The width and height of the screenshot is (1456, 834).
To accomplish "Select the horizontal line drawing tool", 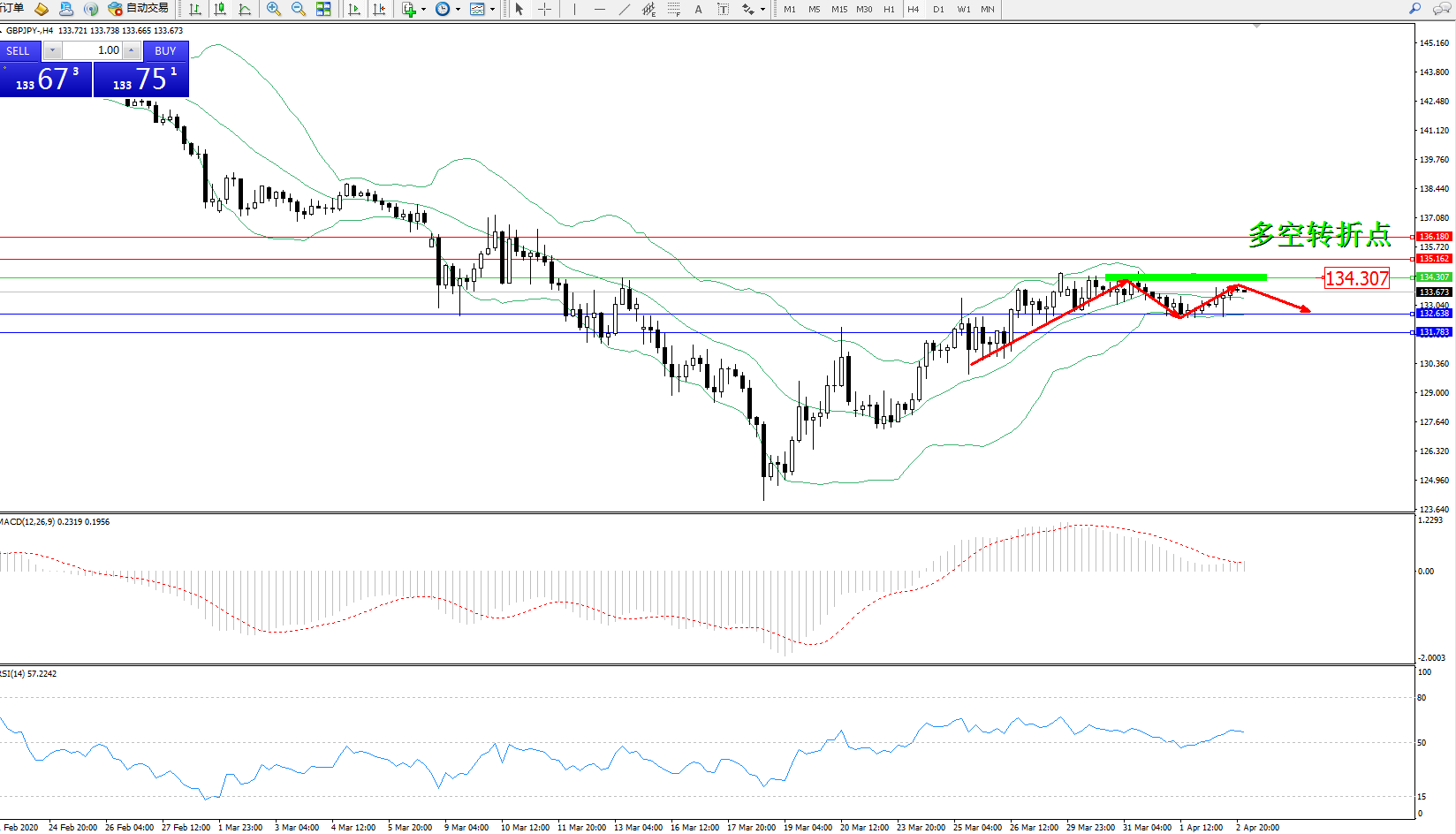I will click(600, 9).
